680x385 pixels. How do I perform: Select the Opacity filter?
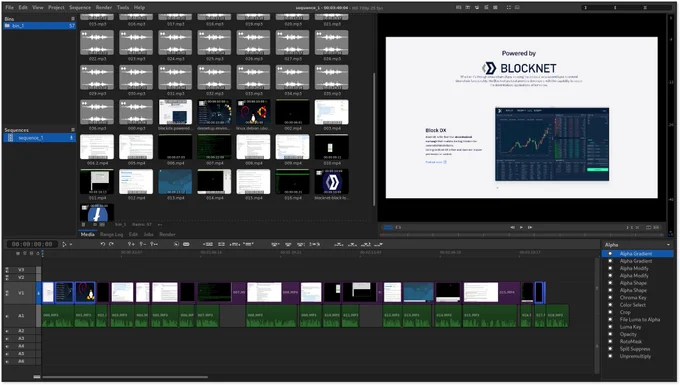coord(628,334)
